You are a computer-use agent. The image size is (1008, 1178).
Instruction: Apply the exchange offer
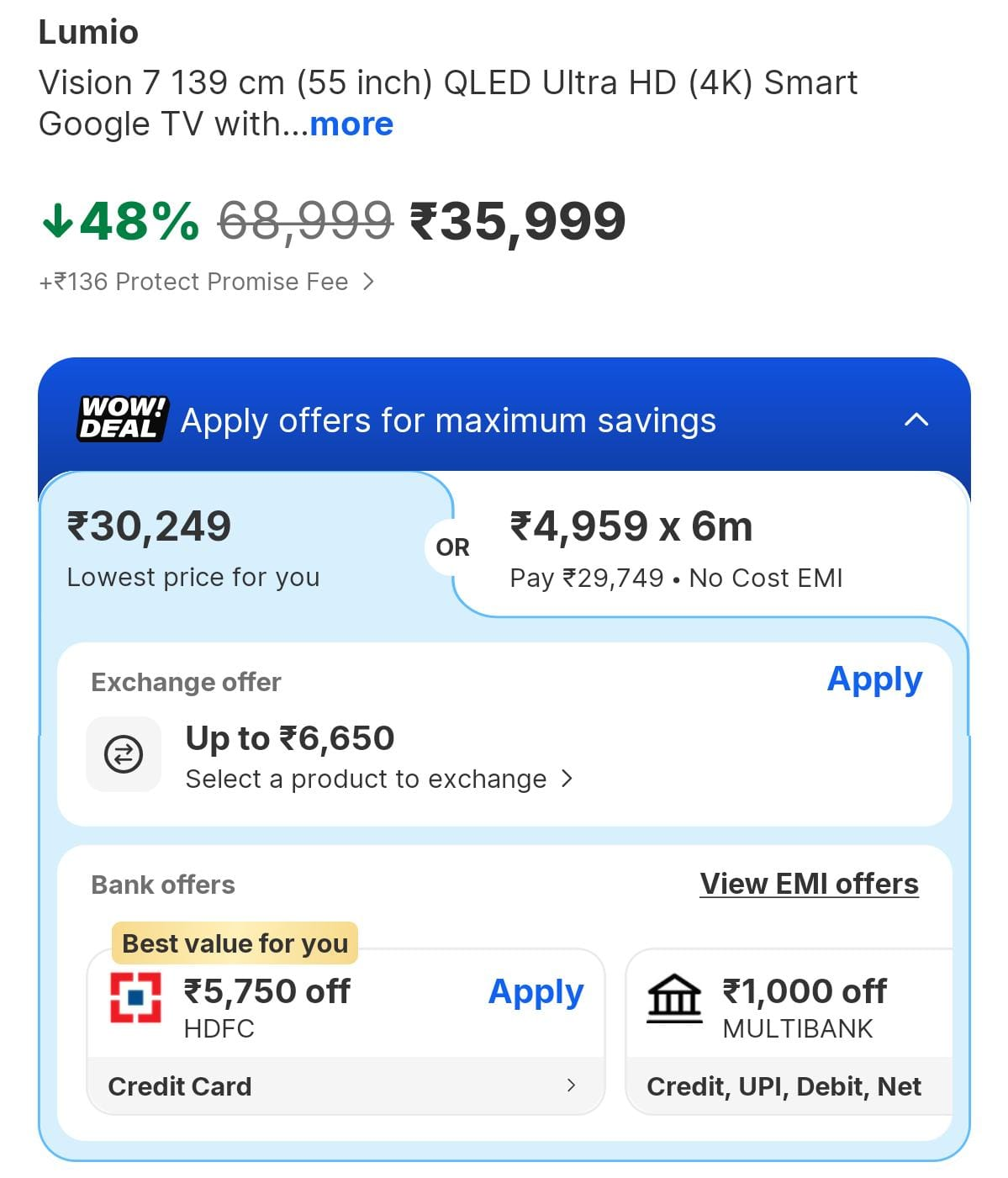(874, 679)
